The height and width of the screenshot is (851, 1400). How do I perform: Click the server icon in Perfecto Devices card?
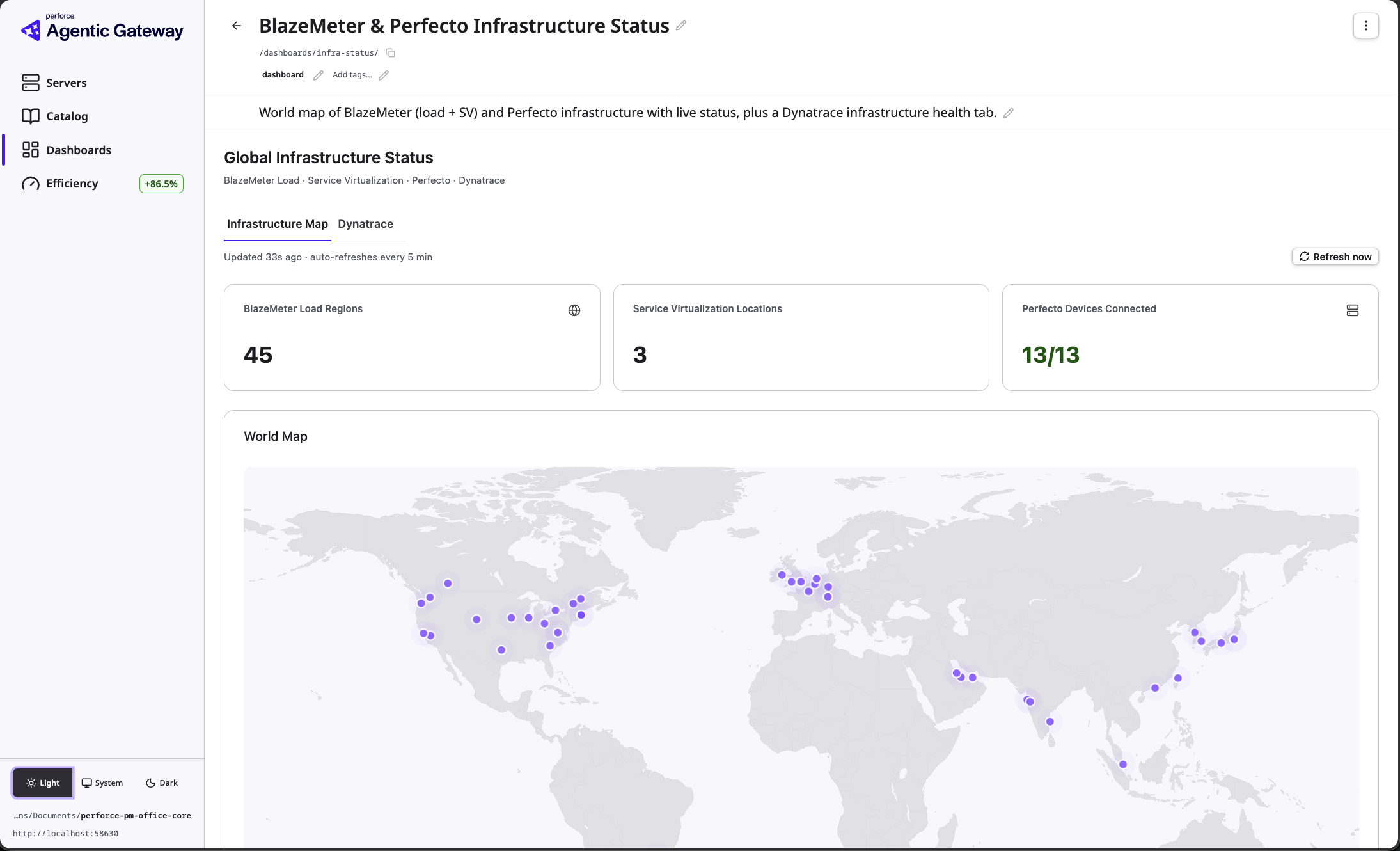[x=1352, y=310]
